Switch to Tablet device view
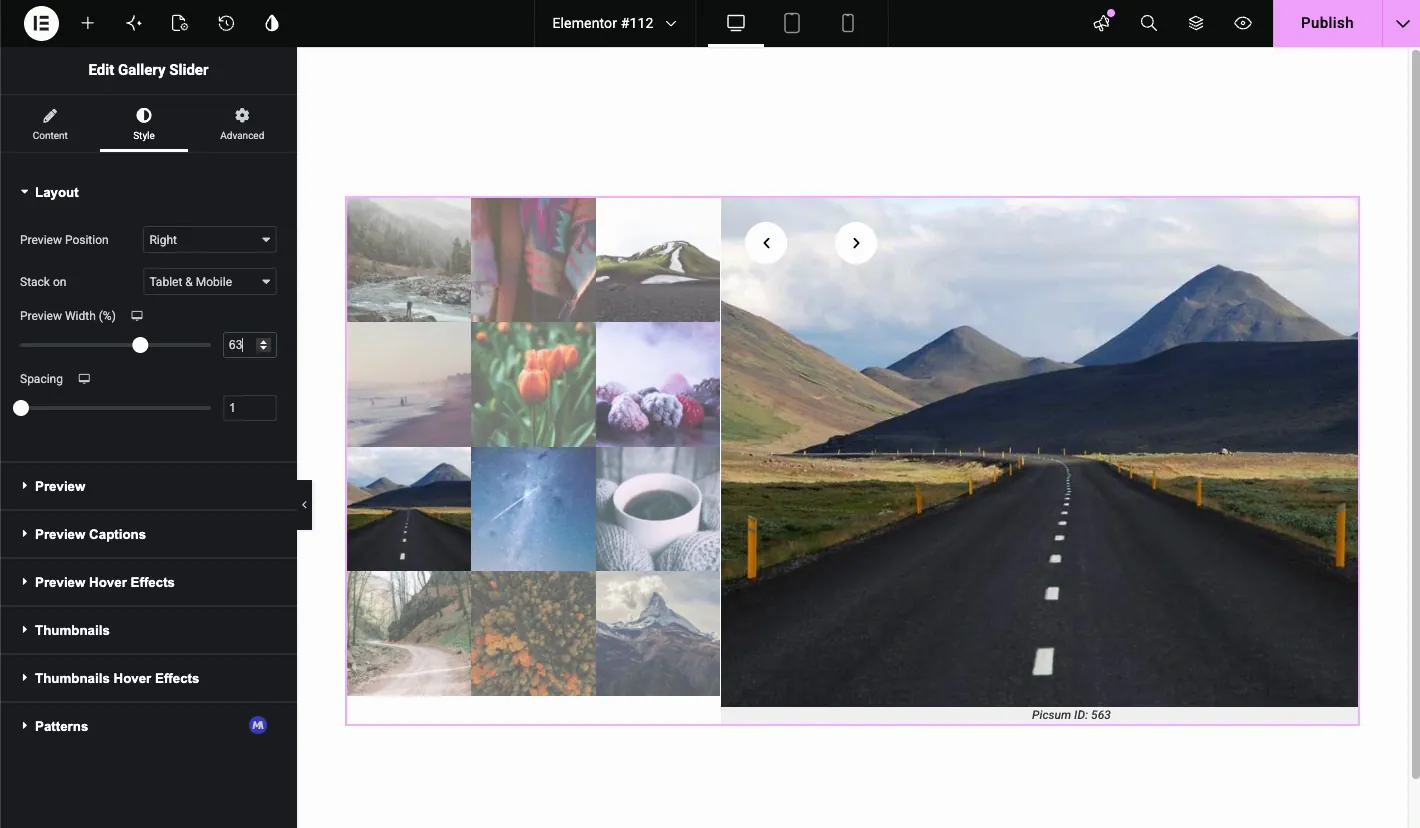This screenshot has height=828, width=1420. [x=792, y=23]
